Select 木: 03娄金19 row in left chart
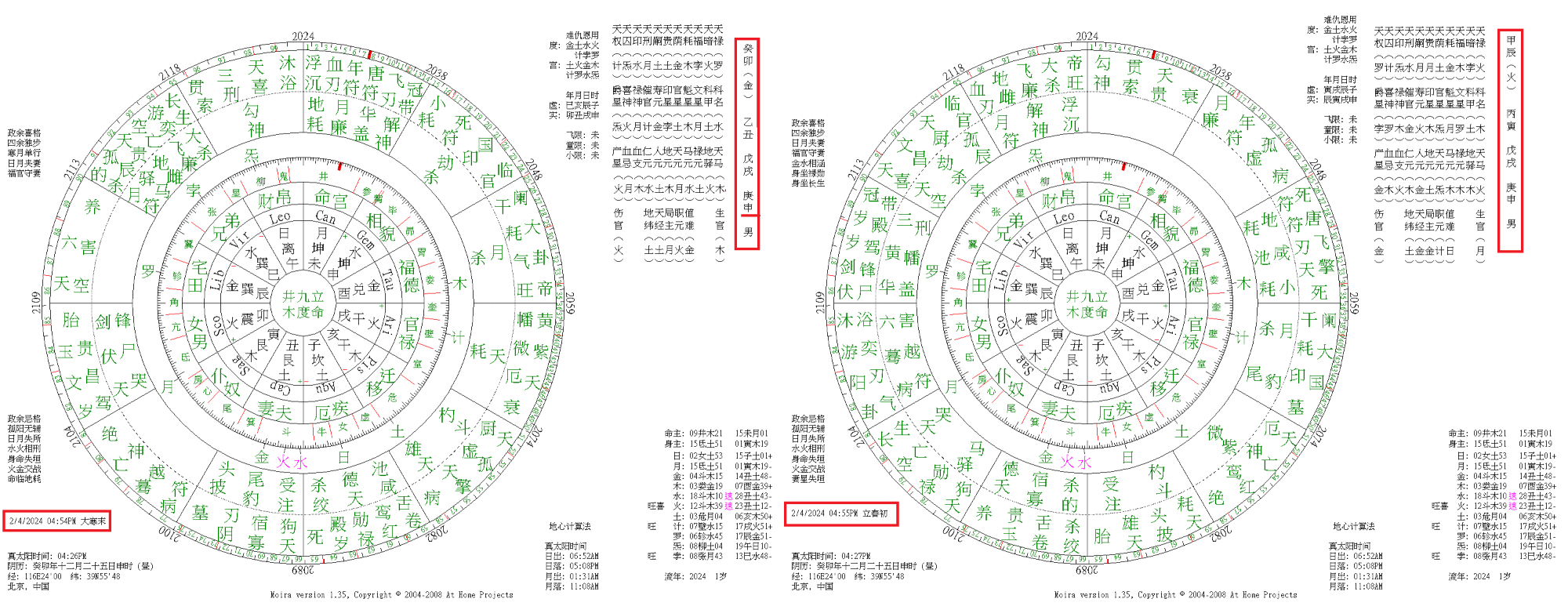 coord(723,486)
